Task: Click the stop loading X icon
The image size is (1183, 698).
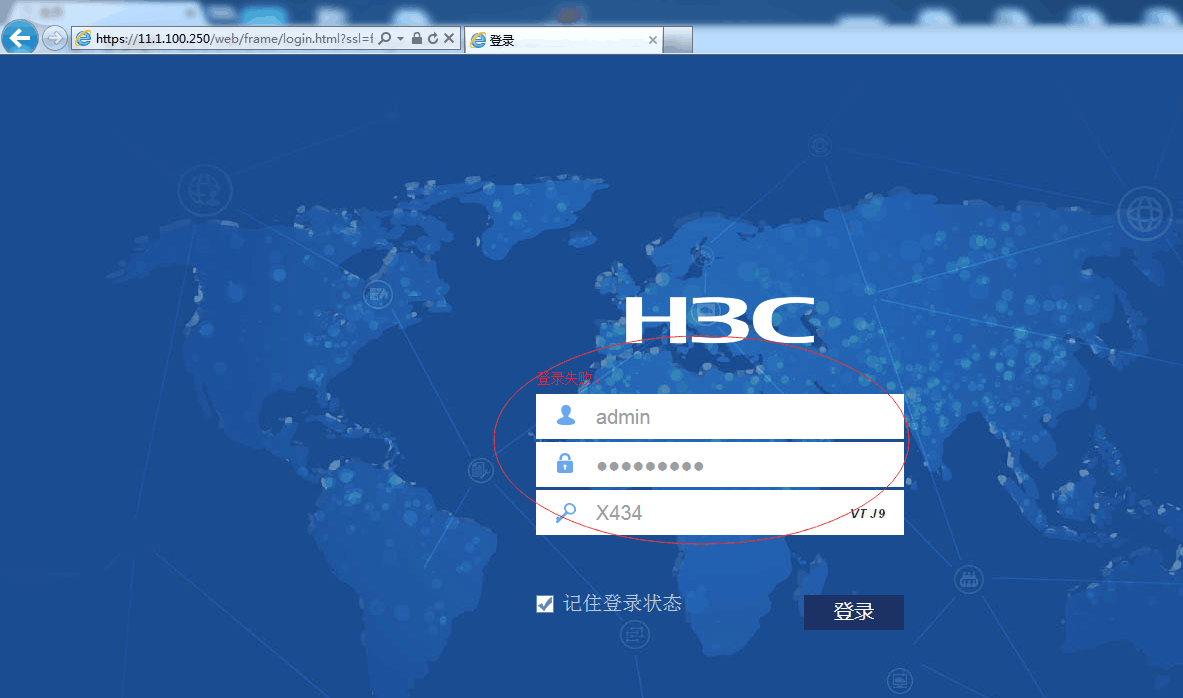Action: point(449,38)
